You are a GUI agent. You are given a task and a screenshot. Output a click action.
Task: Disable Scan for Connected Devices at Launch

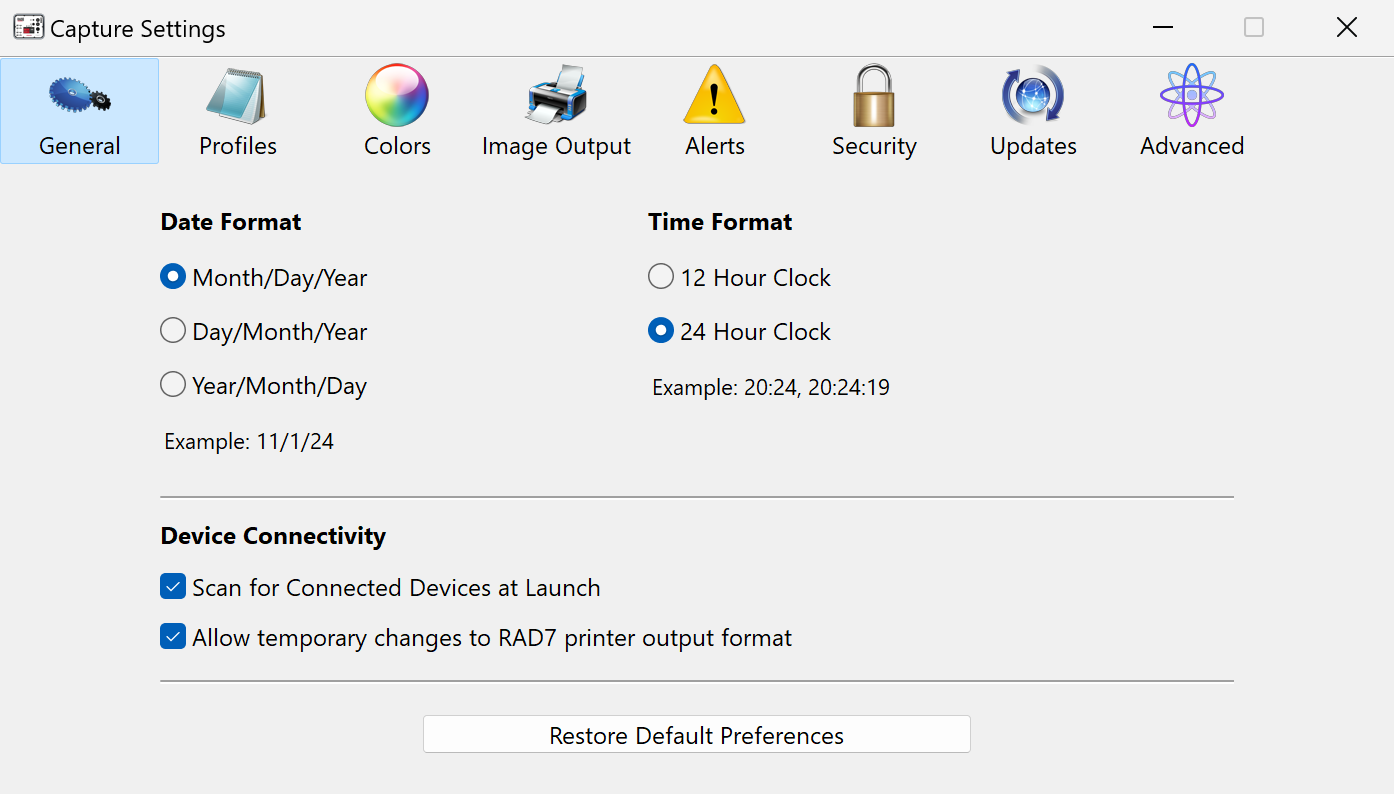[x=173, y=587]
